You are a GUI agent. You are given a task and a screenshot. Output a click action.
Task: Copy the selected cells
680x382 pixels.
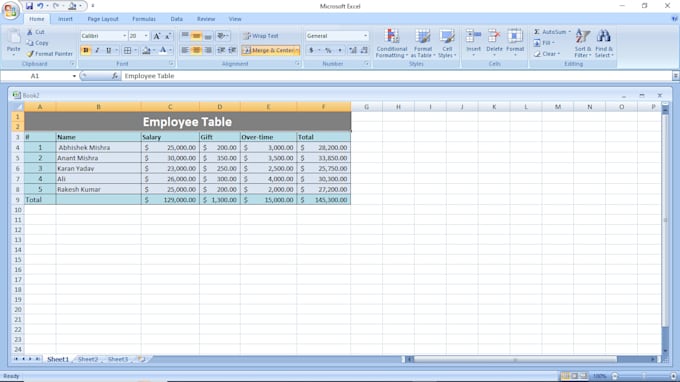point(37,43)
